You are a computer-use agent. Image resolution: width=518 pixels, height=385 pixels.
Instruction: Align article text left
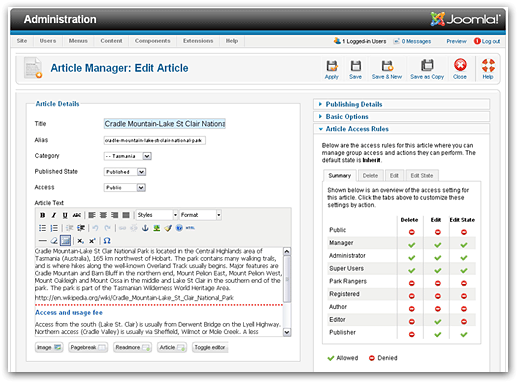(x=92, y=215)
